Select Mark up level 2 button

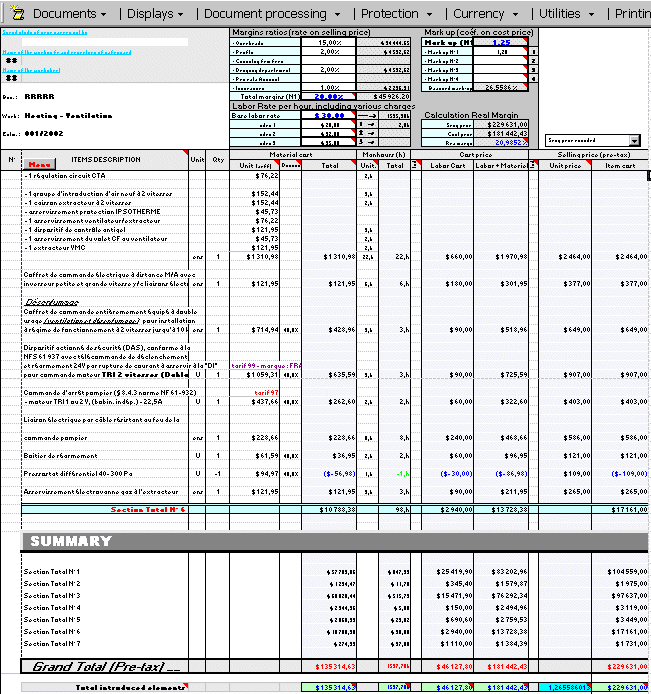pos(534,61)
